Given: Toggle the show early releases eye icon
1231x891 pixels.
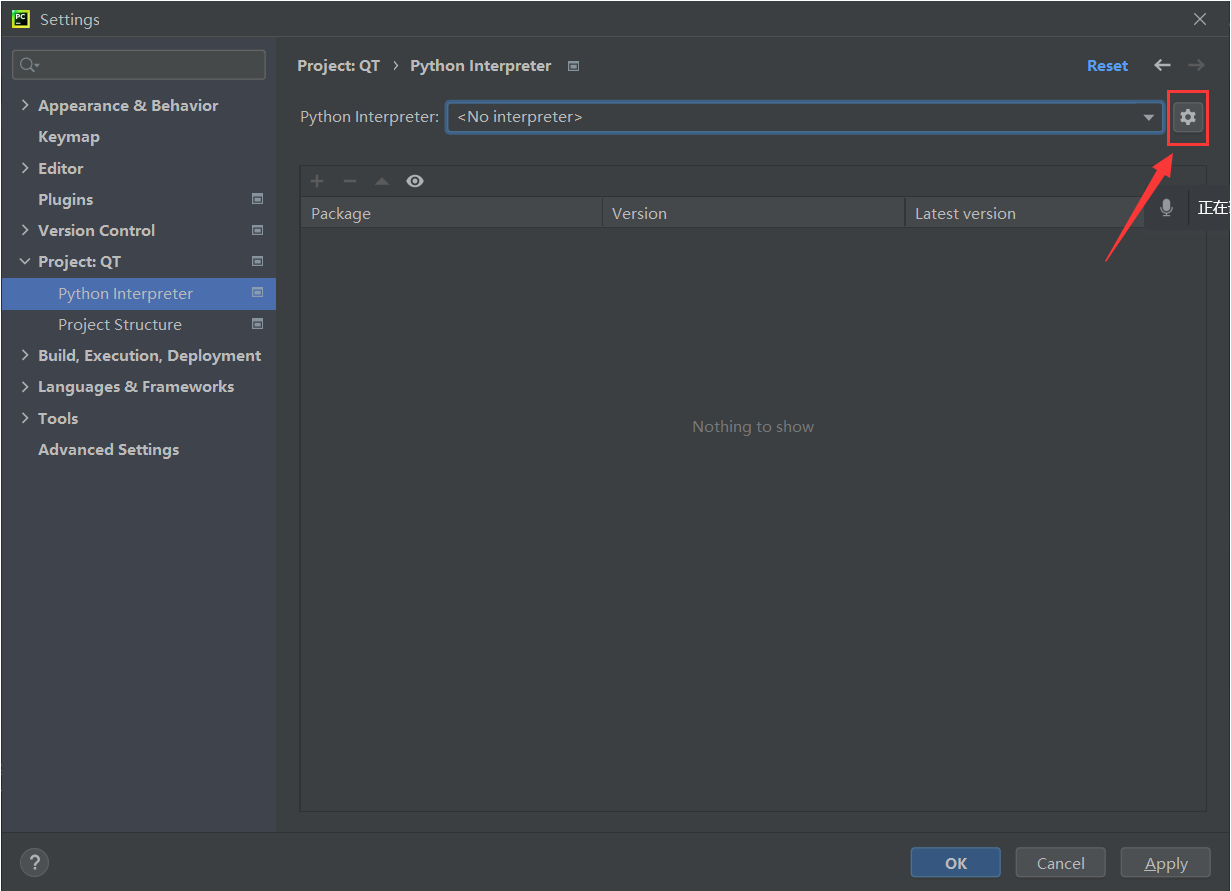Looking at the screenshot, I should click(x=415, y=181).
